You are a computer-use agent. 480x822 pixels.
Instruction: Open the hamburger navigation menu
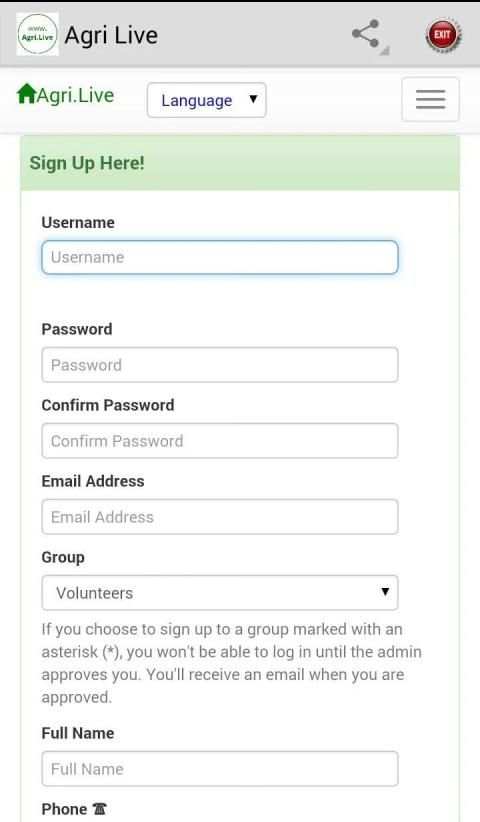430,100
